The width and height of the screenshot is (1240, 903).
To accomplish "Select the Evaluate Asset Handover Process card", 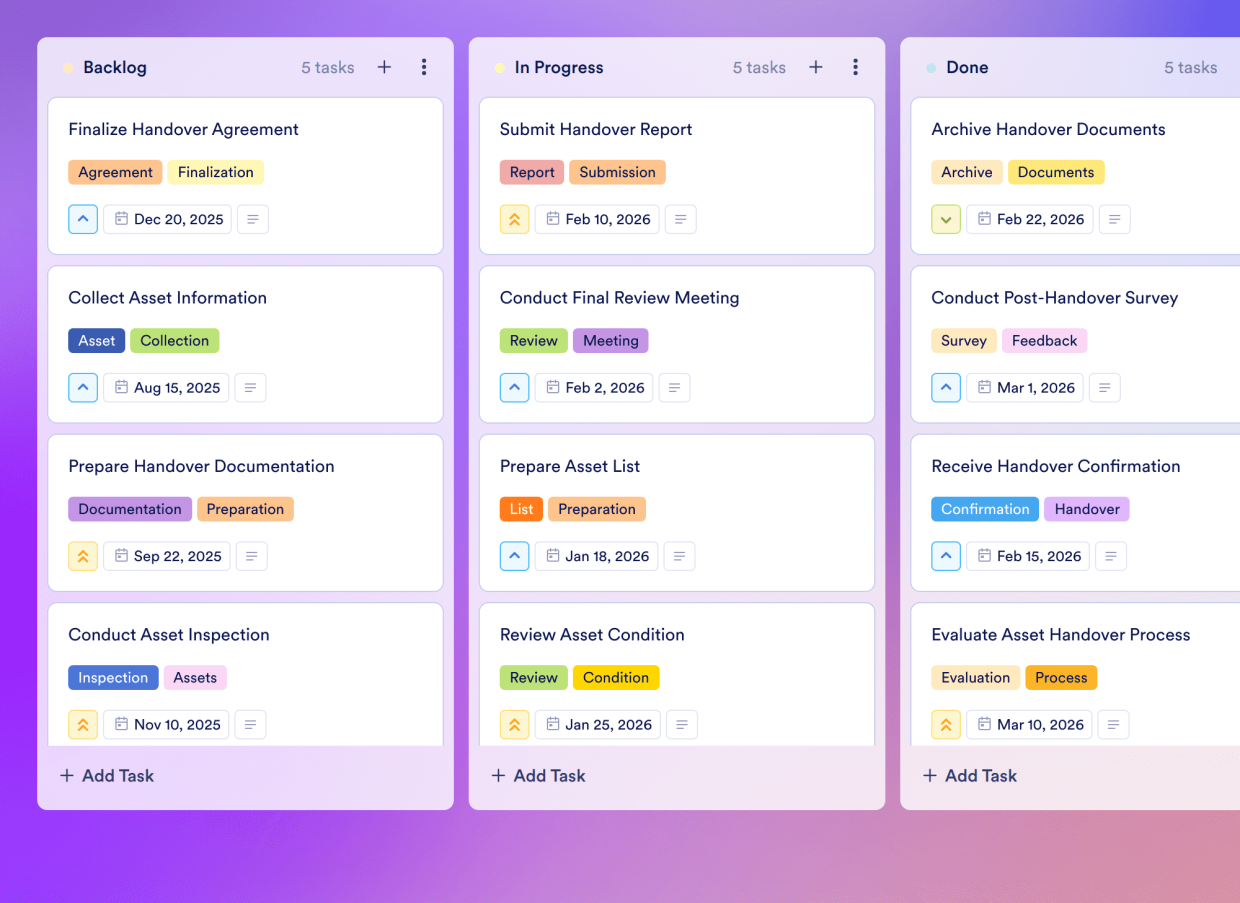I will [x=1061, y=635].
